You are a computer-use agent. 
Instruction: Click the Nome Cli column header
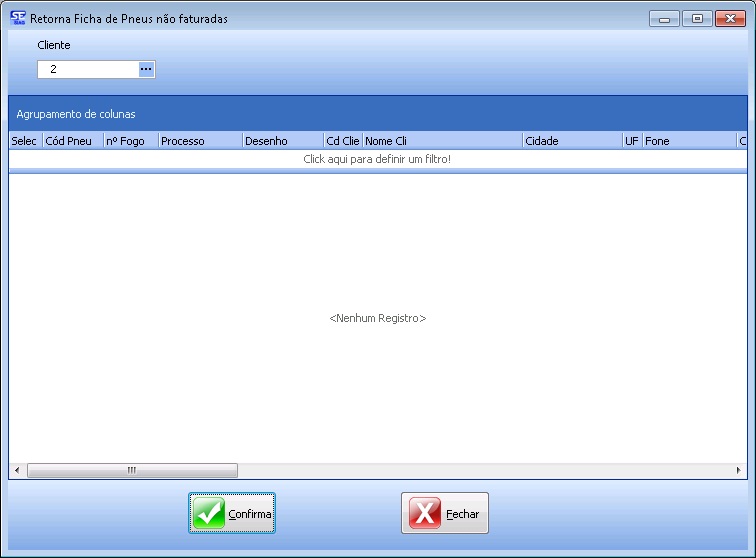[441, 141]
